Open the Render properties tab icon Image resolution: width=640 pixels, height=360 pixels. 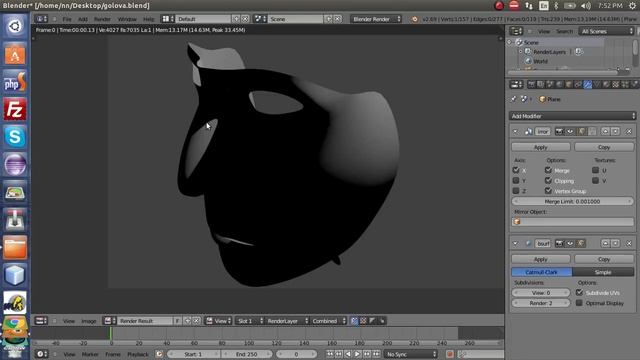532,84
